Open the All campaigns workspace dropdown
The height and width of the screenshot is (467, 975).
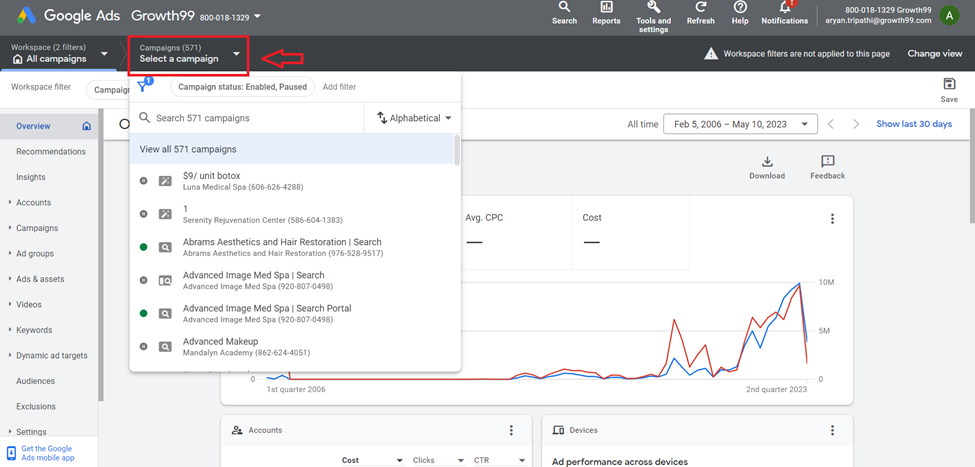104,54
